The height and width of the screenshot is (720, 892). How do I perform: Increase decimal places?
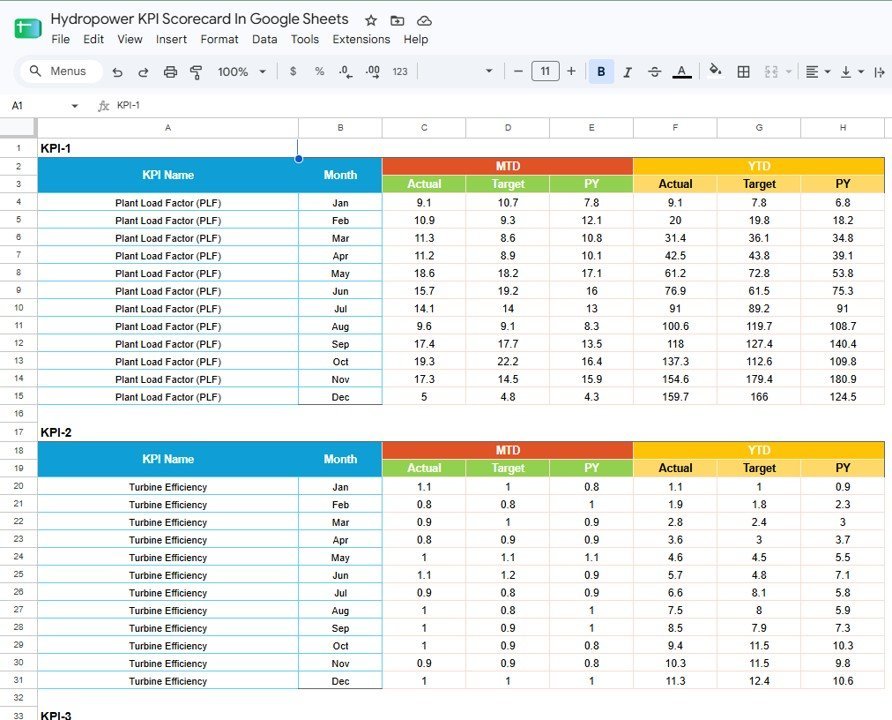tap(373, 72)
